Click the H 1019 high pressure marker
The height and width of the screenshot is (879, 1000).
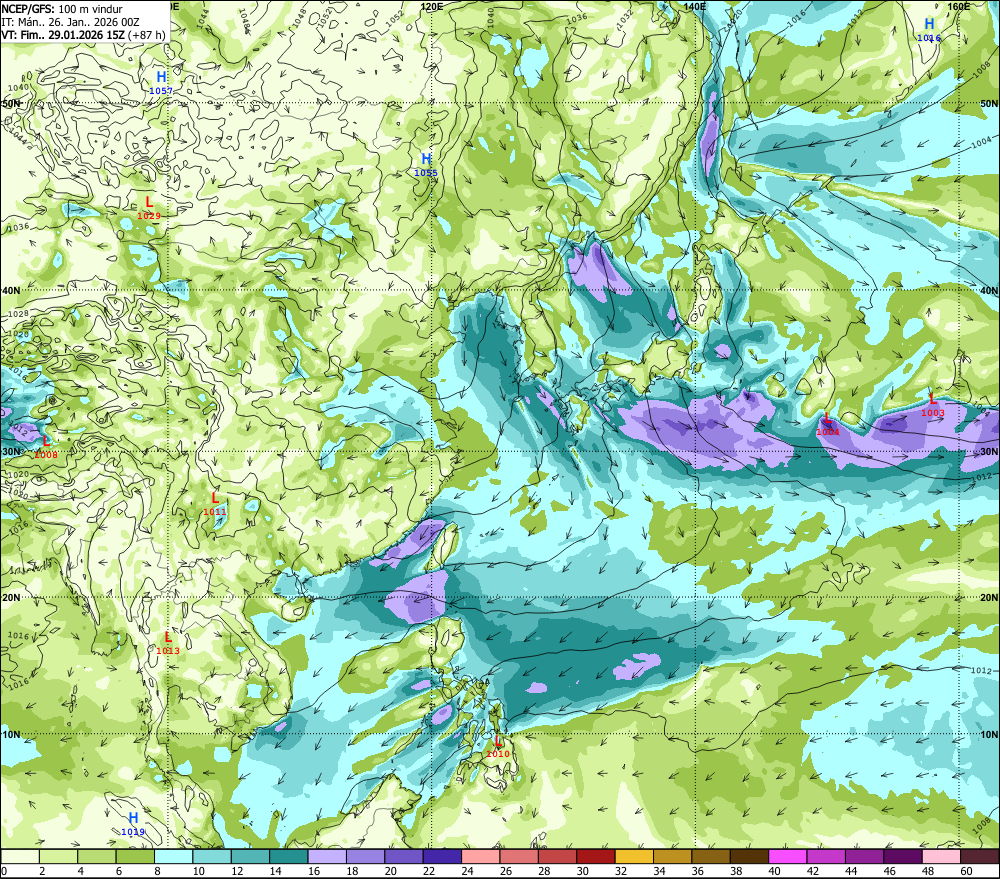click(x=133, y=824)
